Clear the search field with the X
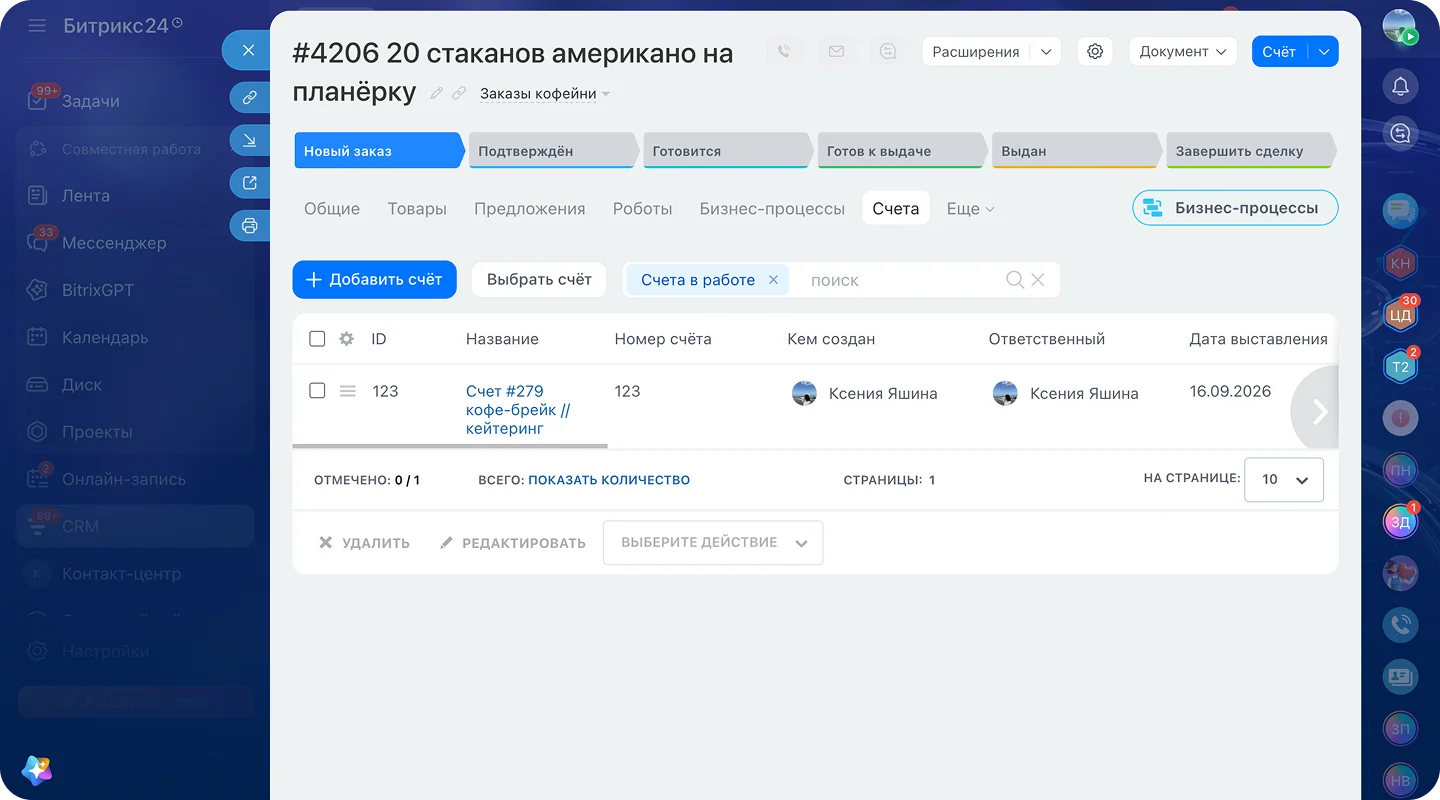Image resolution: width=1440 pixels, height=800 pixels. pyautogui.click(x=1038, y=280)
